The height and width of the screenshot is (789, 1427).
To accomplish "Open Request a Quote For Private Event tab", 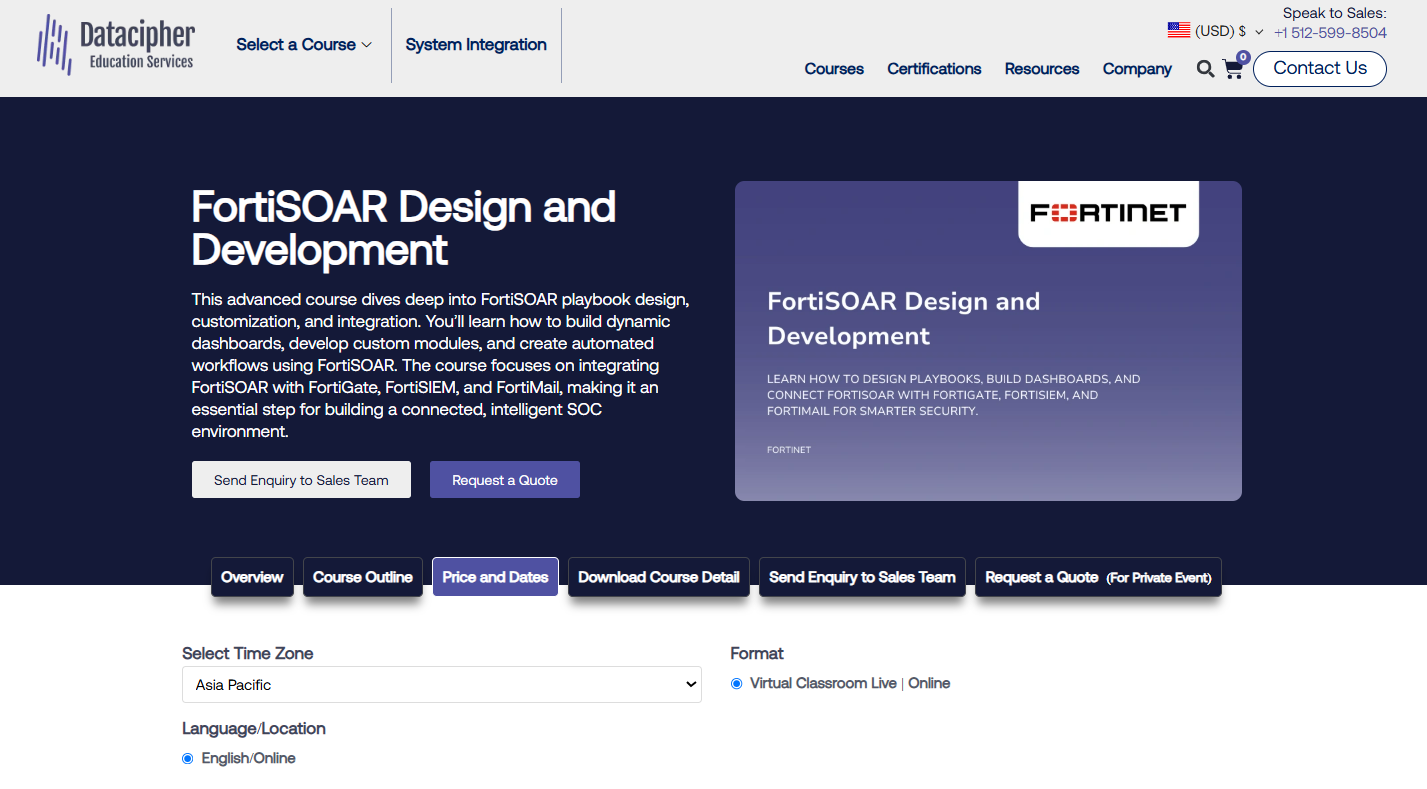I will click(1098, 577).
